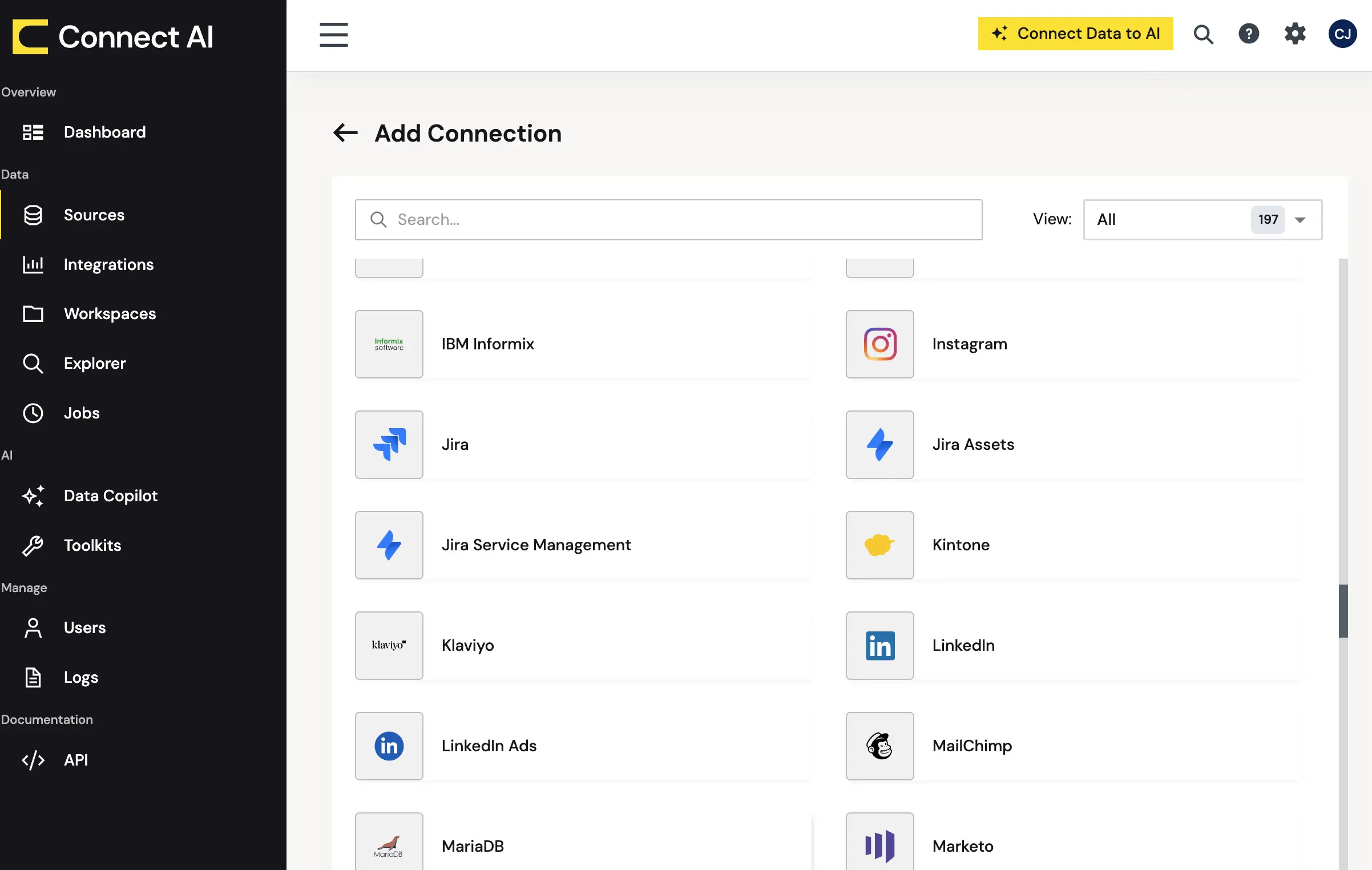Open the top bar search icon

click(x=1203, y=34)
